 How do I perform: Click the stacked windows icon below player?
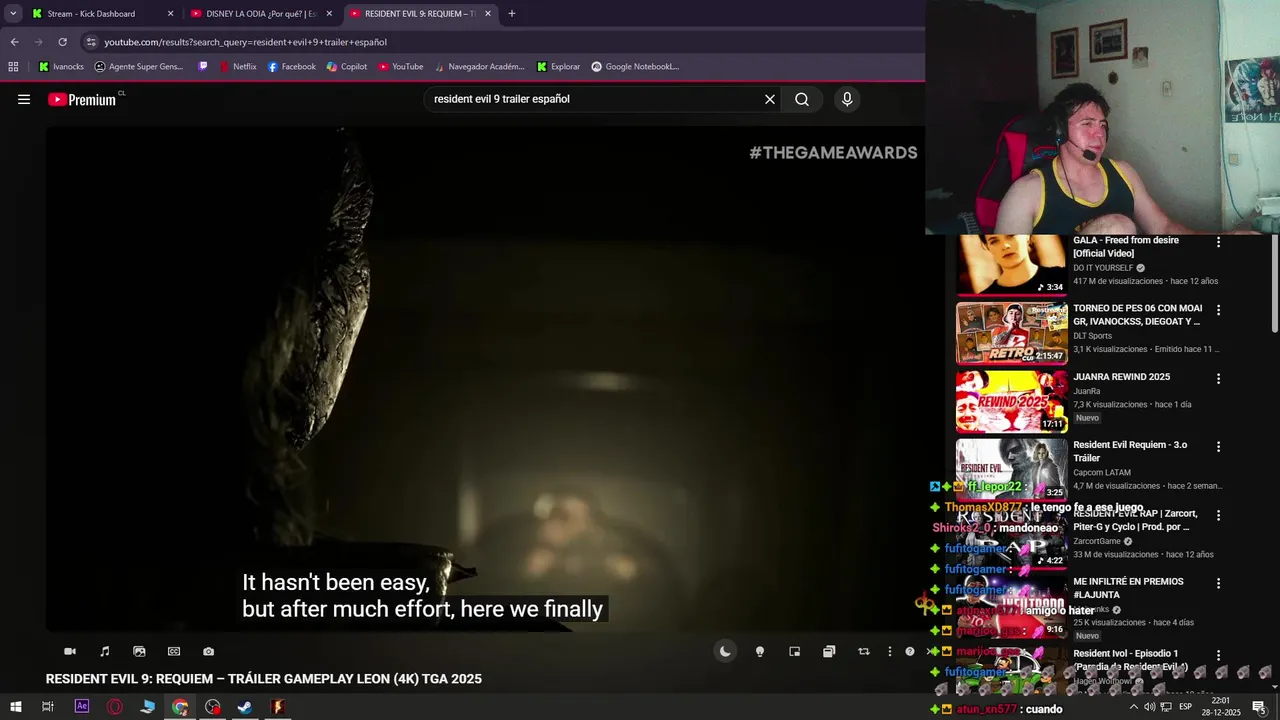pyautogui.click(x=829, y=652)
